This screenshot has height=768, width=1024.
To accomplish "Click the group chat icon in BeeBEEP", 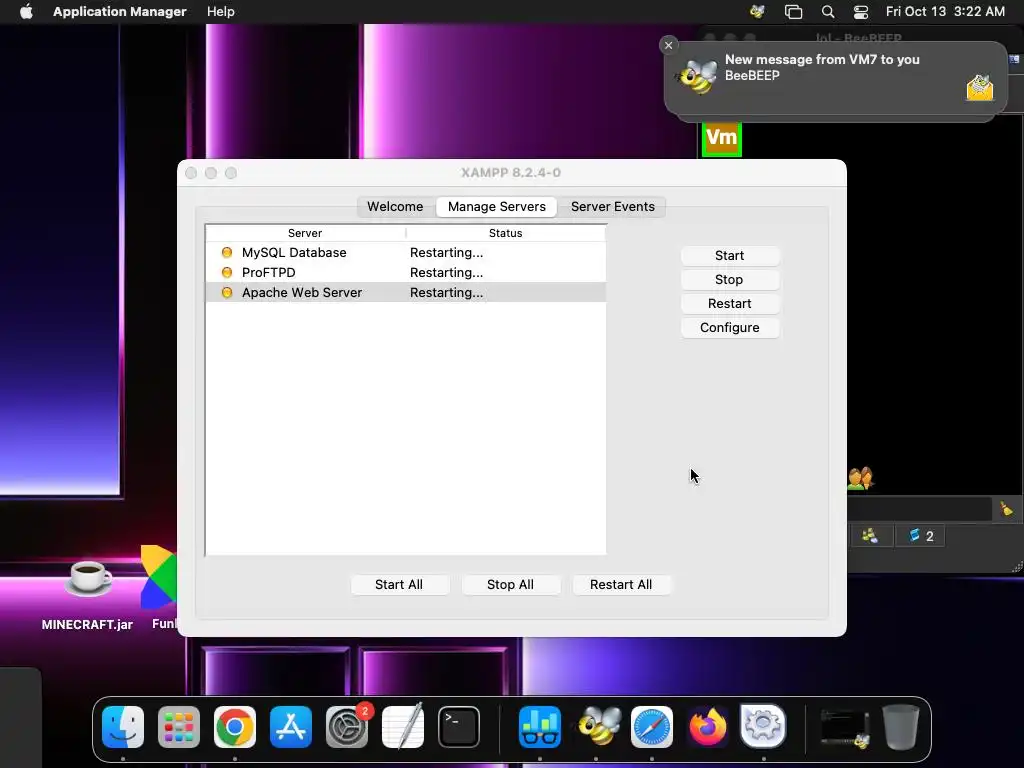I will pyautogui.click(x=860, y=479).
